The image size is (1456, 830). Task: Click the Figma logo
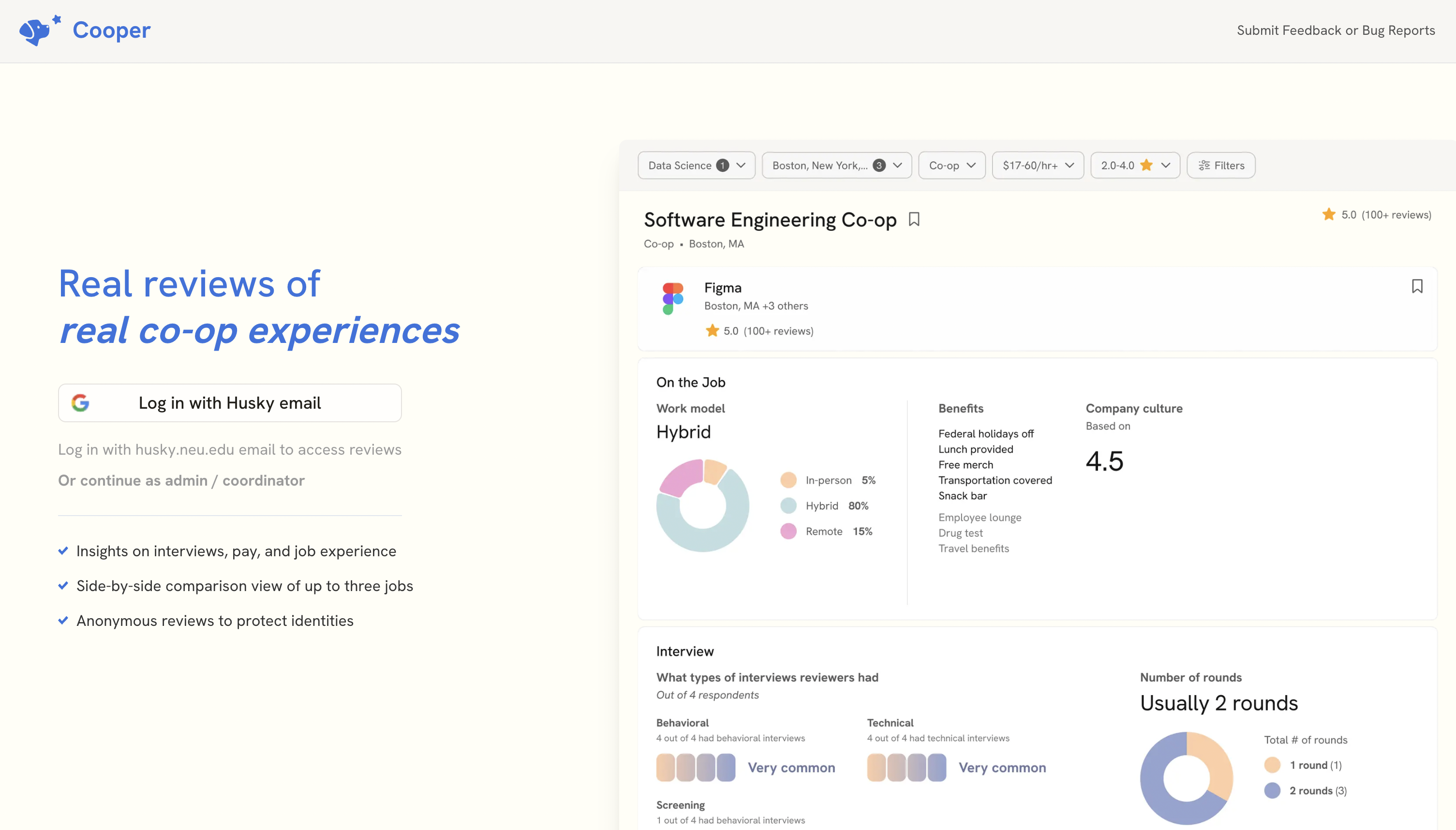(673, 298)
